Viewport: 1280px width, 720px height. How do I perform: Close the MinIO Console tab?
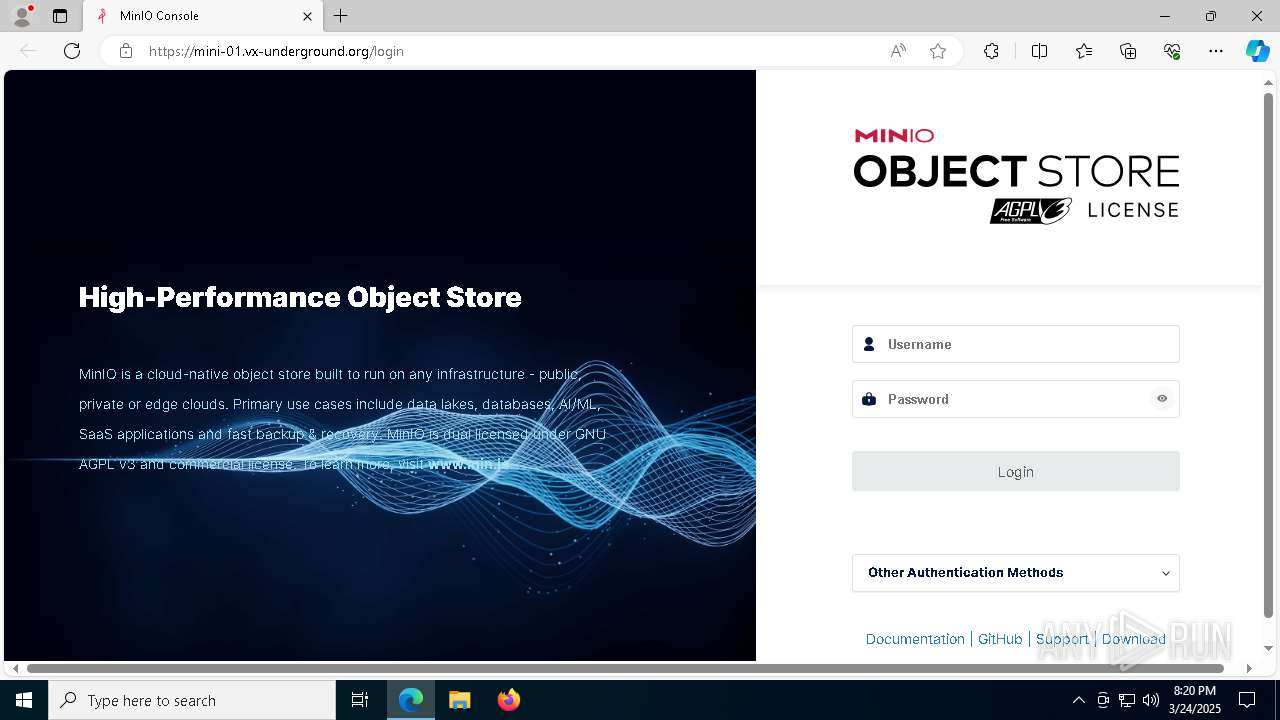307,16
